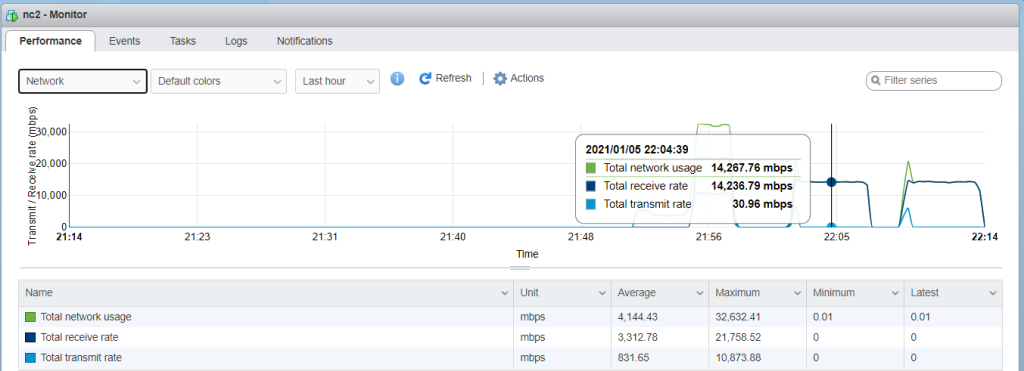Image resolution: width=1024 pixels, height=371 pixels.
Task: Click the blue info icon
Action: tap(397, 78)
